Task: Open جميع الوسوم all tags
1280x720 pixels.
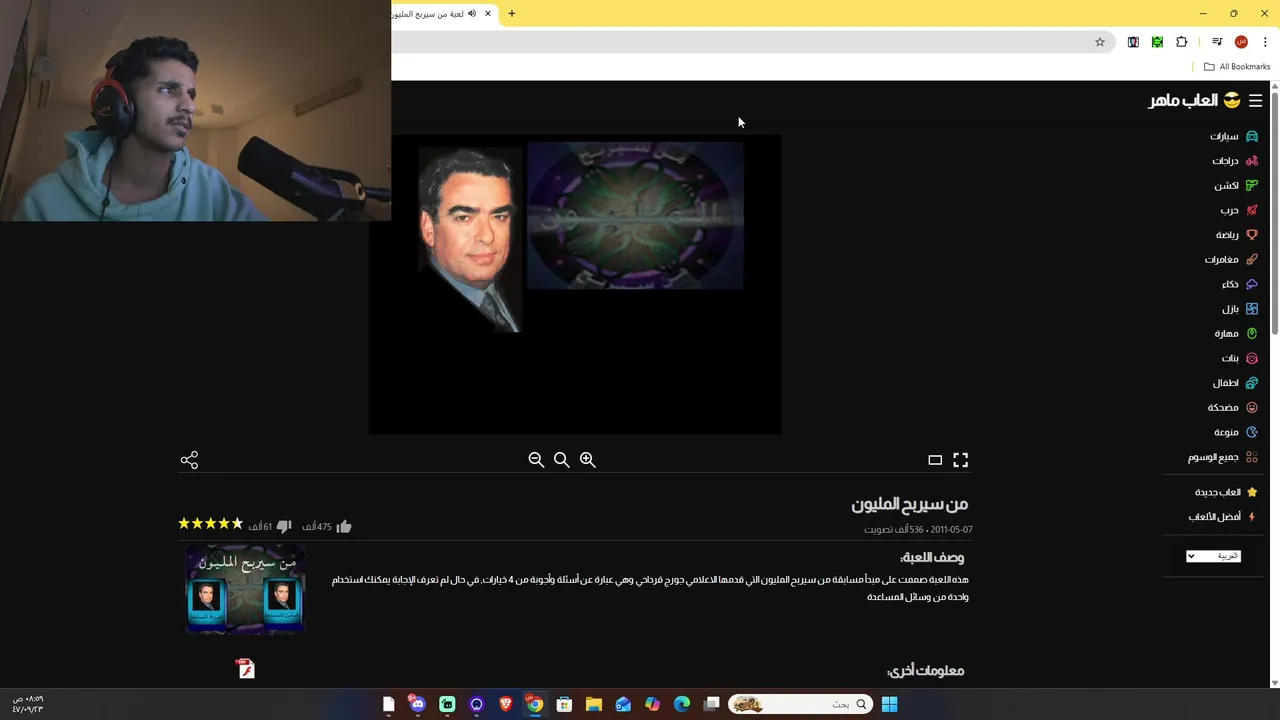Action: [1223, 457]
